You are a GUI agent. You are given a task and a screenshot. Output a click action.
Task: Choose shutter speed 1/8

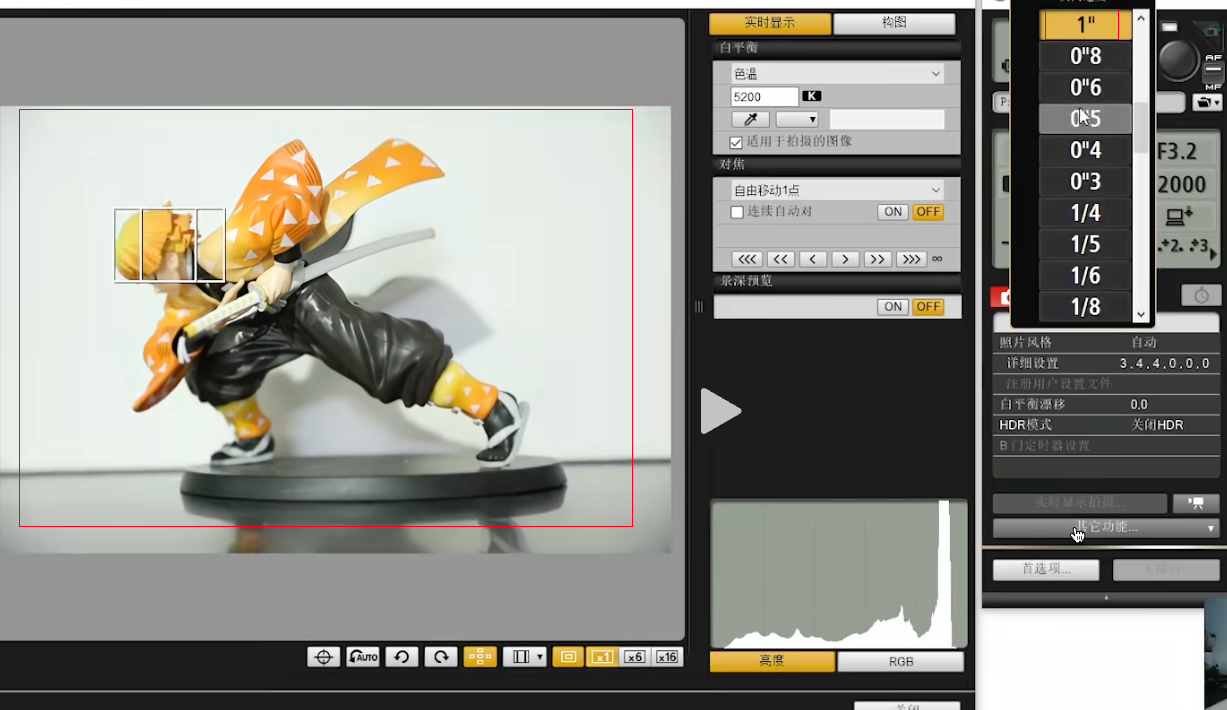point(1086,307)
